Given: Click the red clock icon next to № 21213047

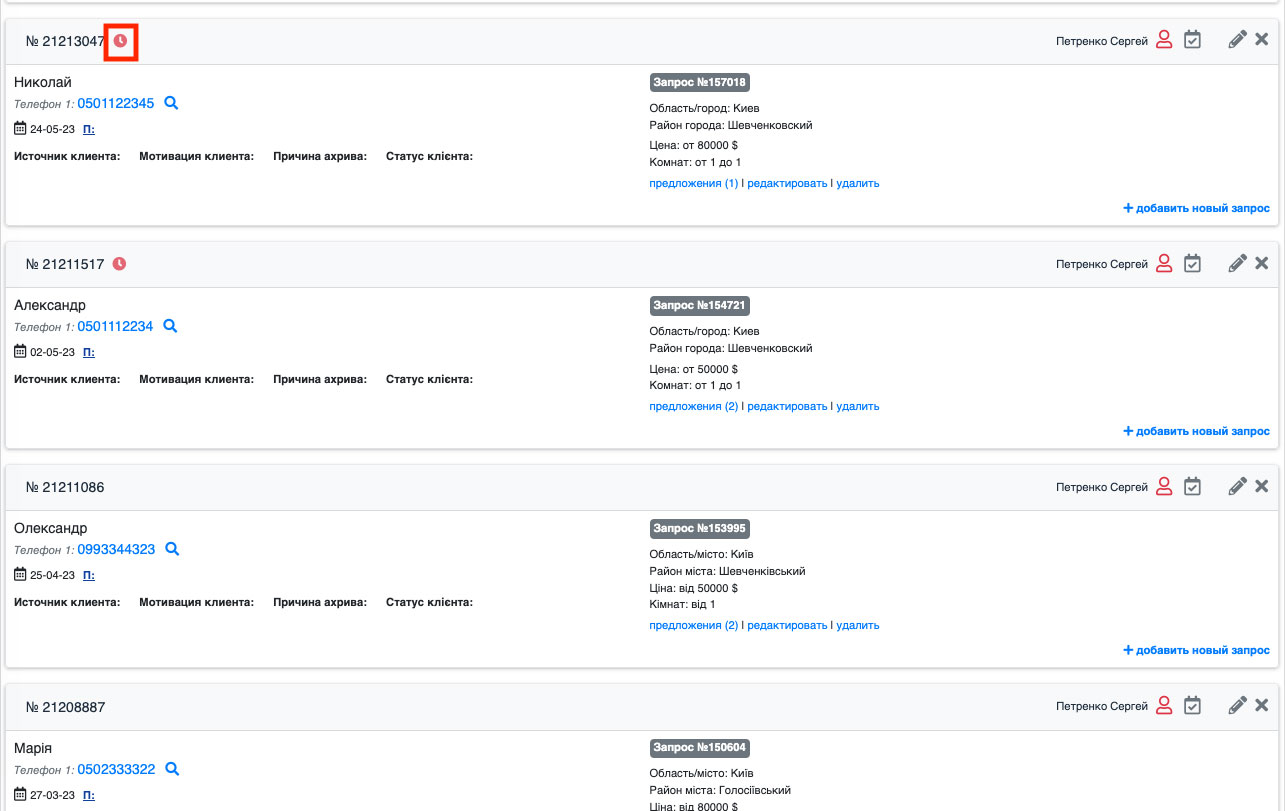Looking at the screenshot, I should pyautogui.click(x=120, y=41).
